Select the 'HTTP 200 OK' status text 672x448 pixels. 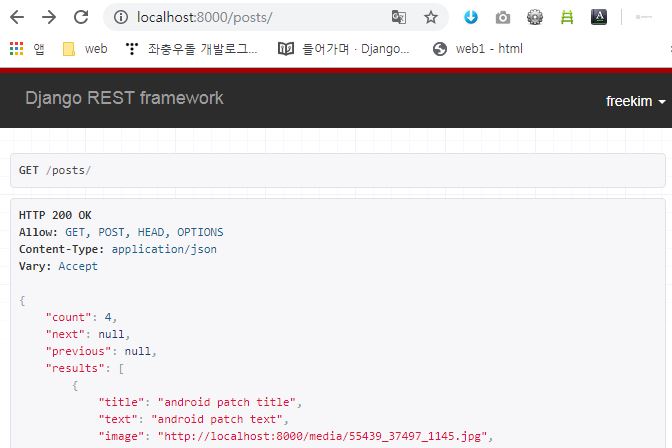pos(55,215)
